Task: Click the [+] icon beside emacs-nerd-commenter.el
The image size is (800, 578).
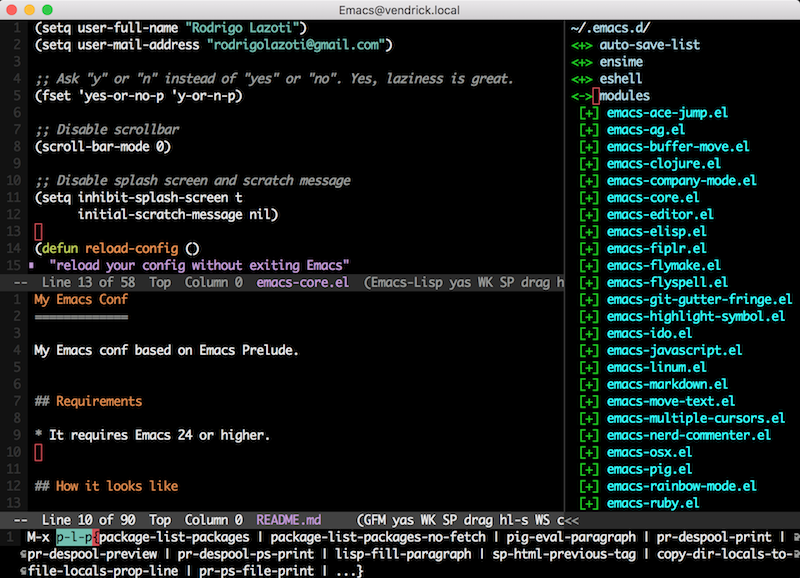Action: pos(589,435)
